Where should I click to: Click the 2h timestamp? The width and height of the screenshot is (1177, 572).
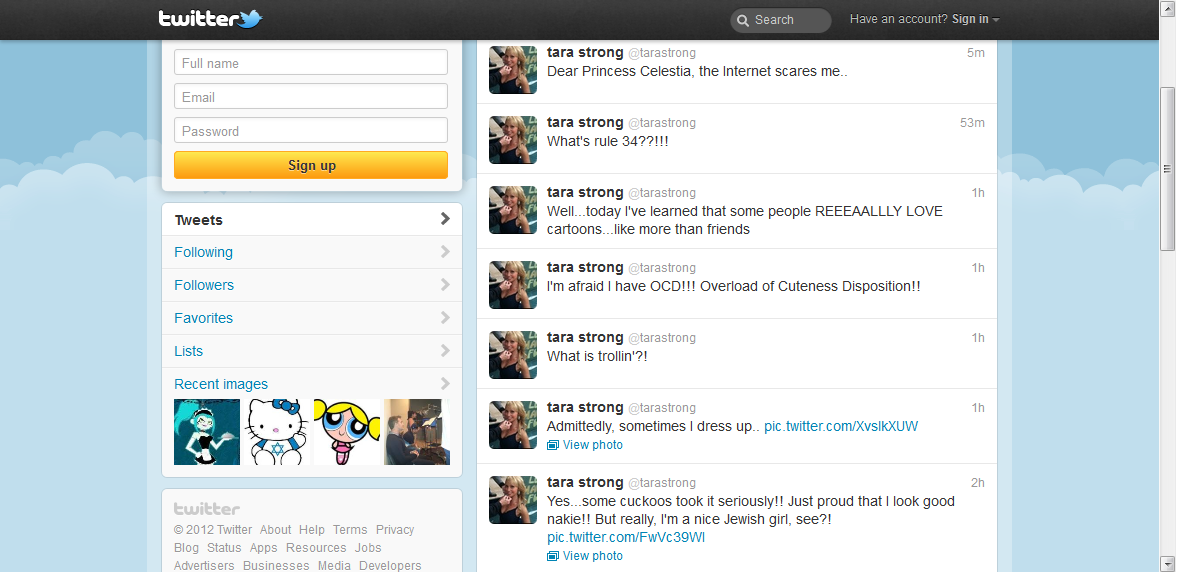(977, 483)
